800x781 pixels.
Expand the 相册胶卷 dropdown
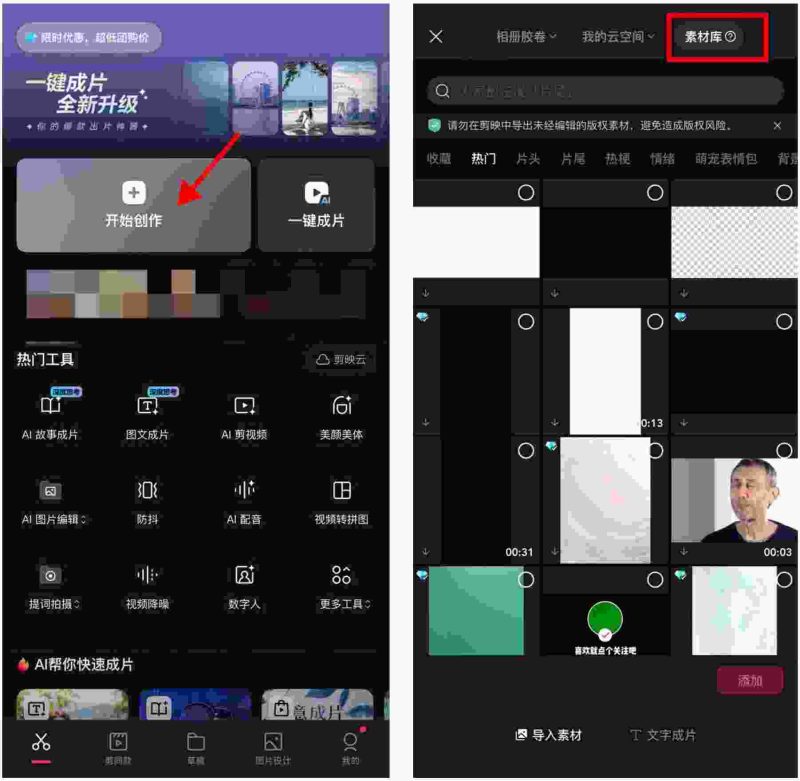(526, 37)
